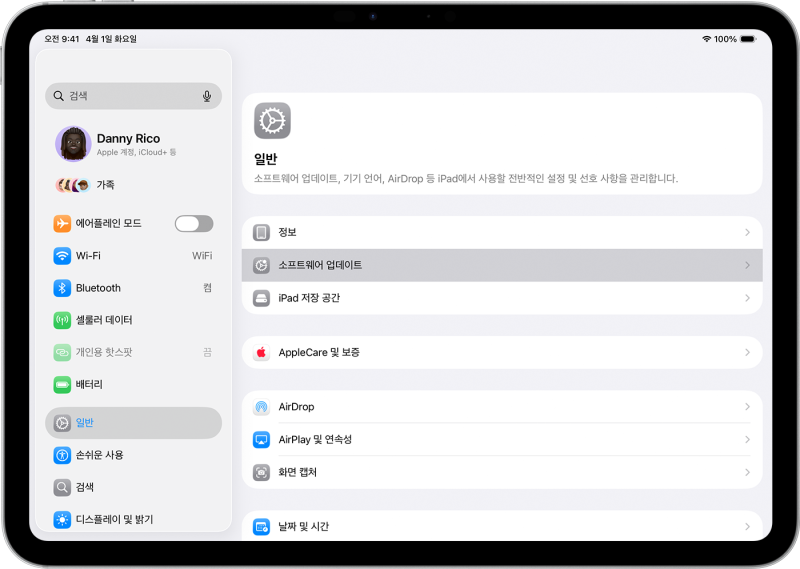The image size is (800, 569).
Task: Expand the 날짜 및 시간 row chevron
Action: point(747,527)
